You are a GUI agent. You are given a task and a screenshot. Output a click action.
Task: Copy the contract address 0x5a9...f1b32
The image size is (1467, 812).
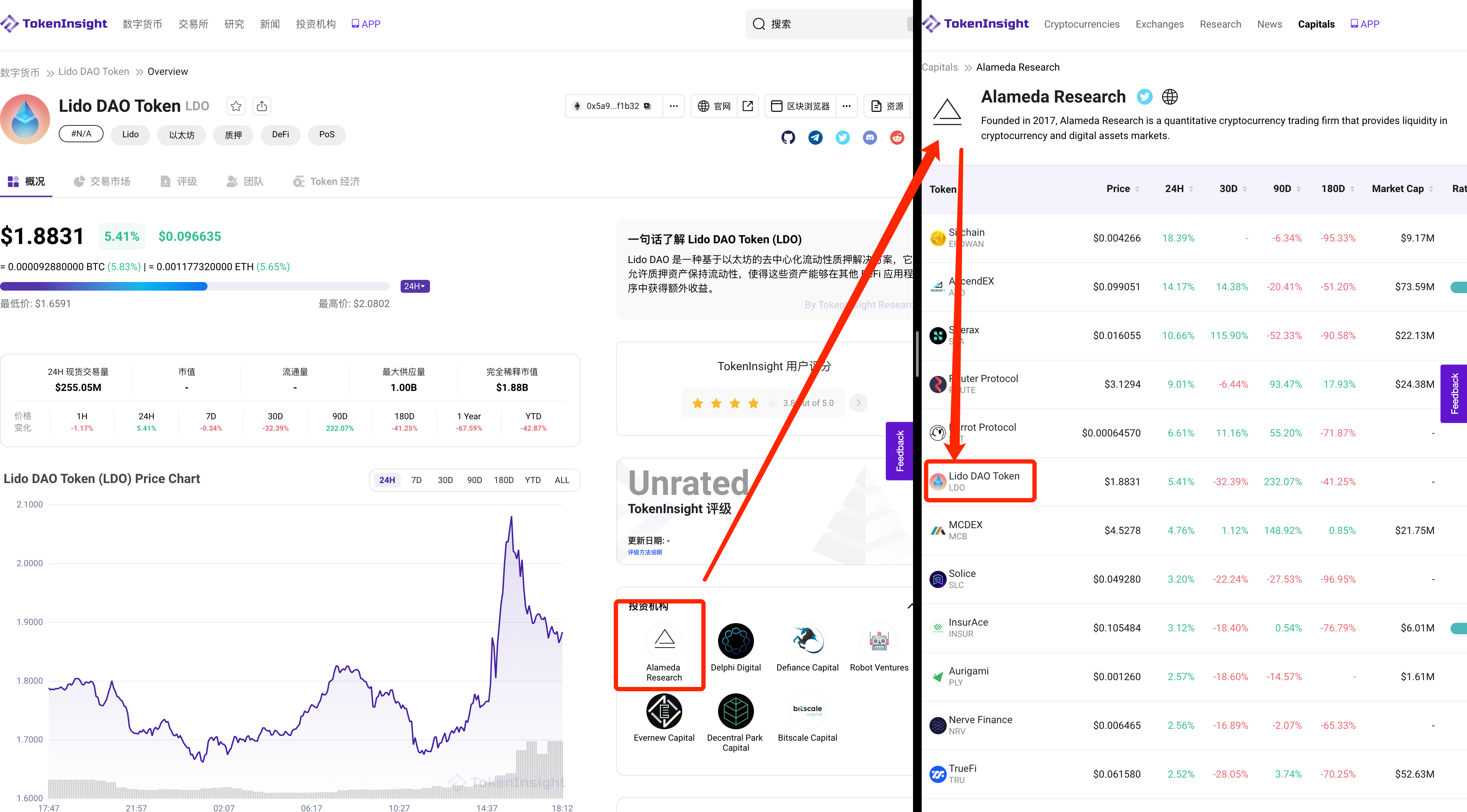[x=648, y=106]
